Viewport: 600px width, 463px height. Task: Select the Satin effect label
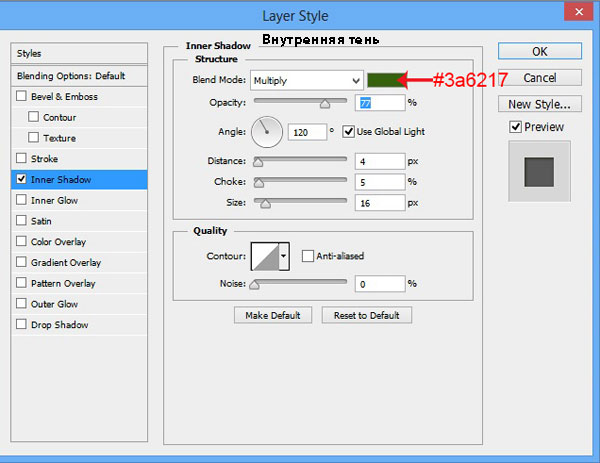[41, 221]
